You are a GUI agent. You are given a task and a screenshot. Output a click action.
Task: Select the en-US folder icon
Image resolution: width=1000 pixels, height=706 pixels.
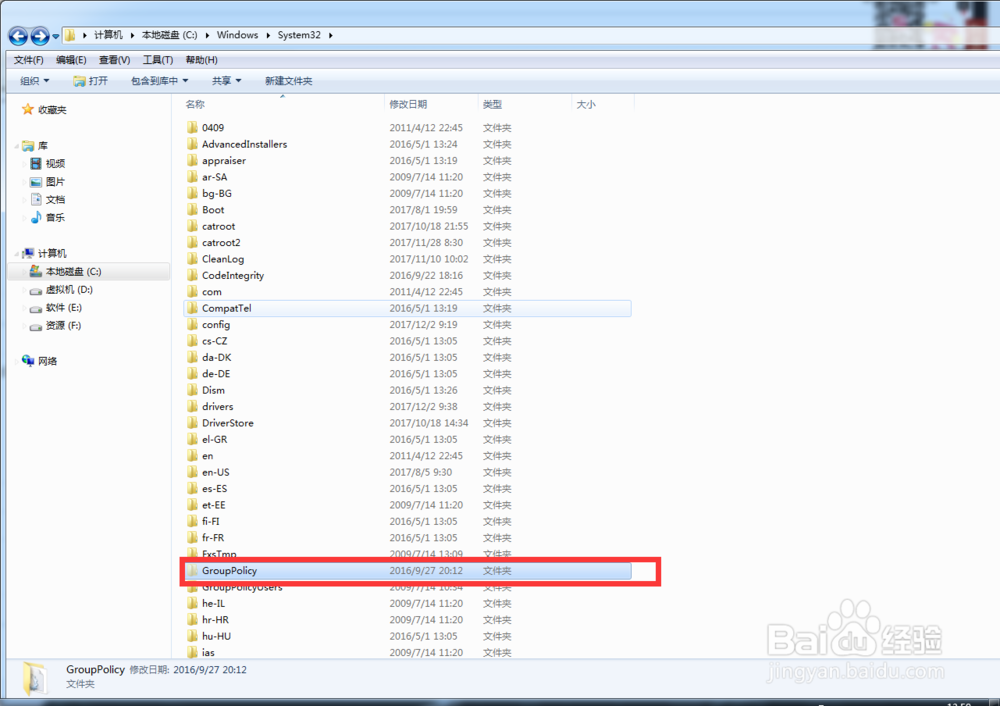tap(193, 472)
